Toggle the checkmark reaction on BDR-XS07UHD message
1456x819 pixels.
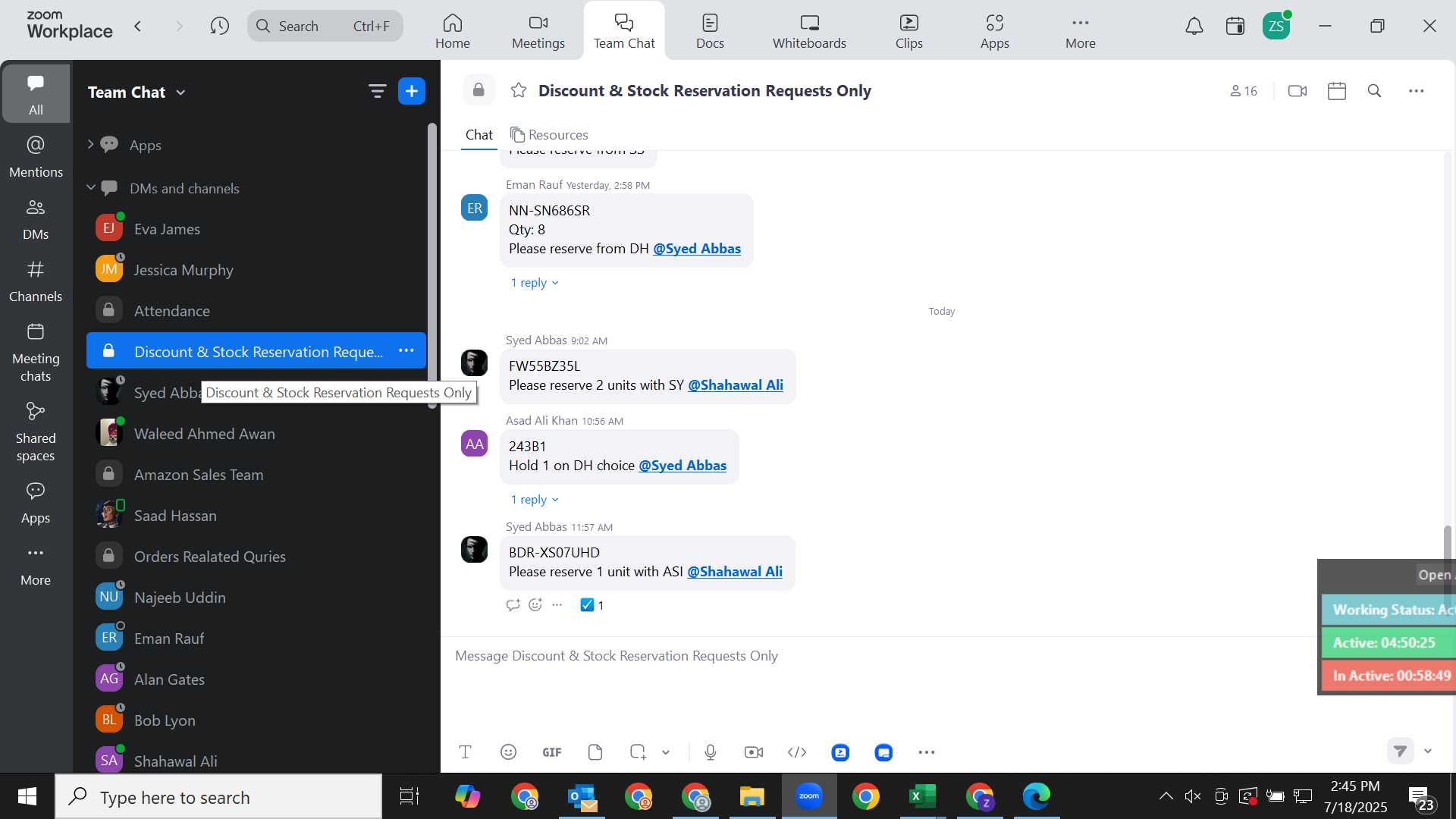pos(592,605)
